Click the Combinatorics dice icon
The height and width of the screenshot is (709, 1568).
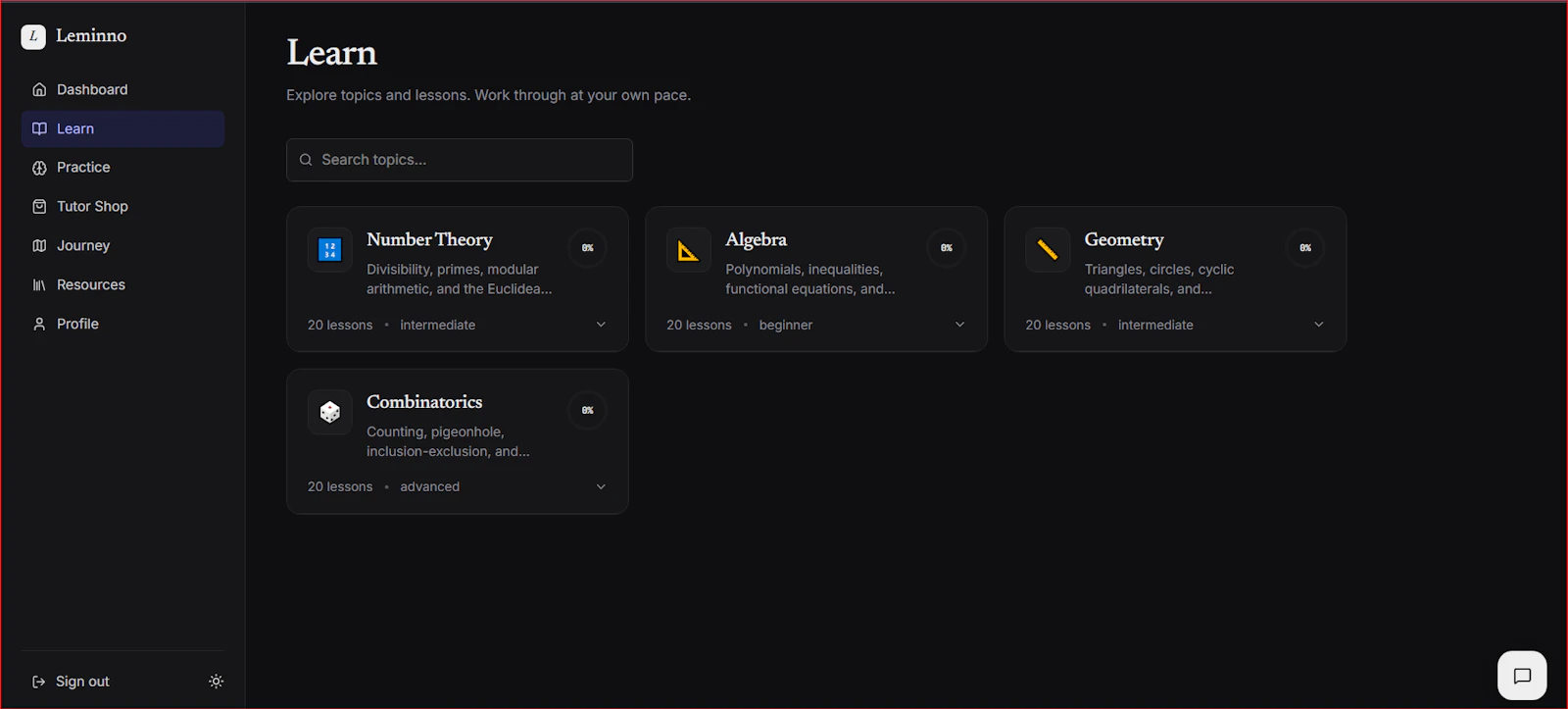pyautogui.click(x=330, y=412)
